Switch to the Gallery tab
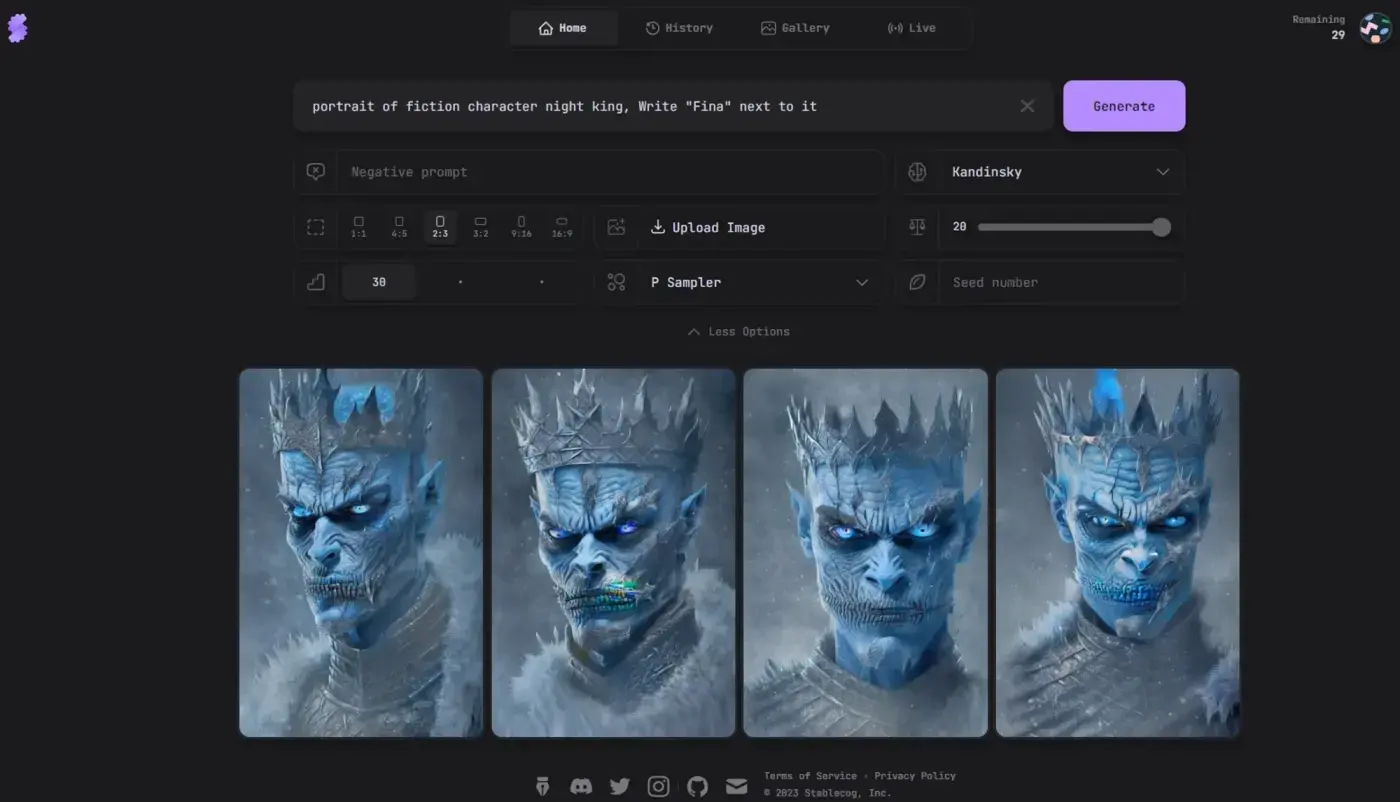1400x802 pixels. 795,28
